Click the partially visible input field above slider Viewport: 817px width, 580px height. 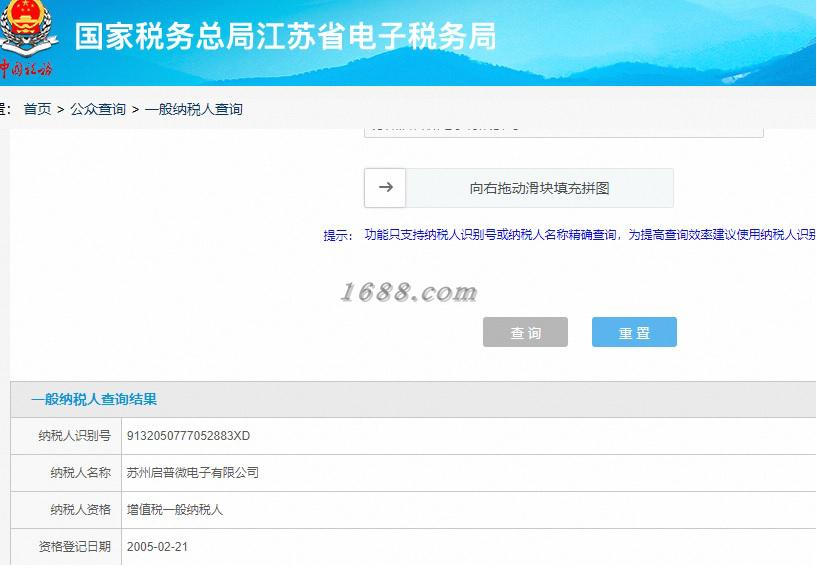tap(564, 132)
